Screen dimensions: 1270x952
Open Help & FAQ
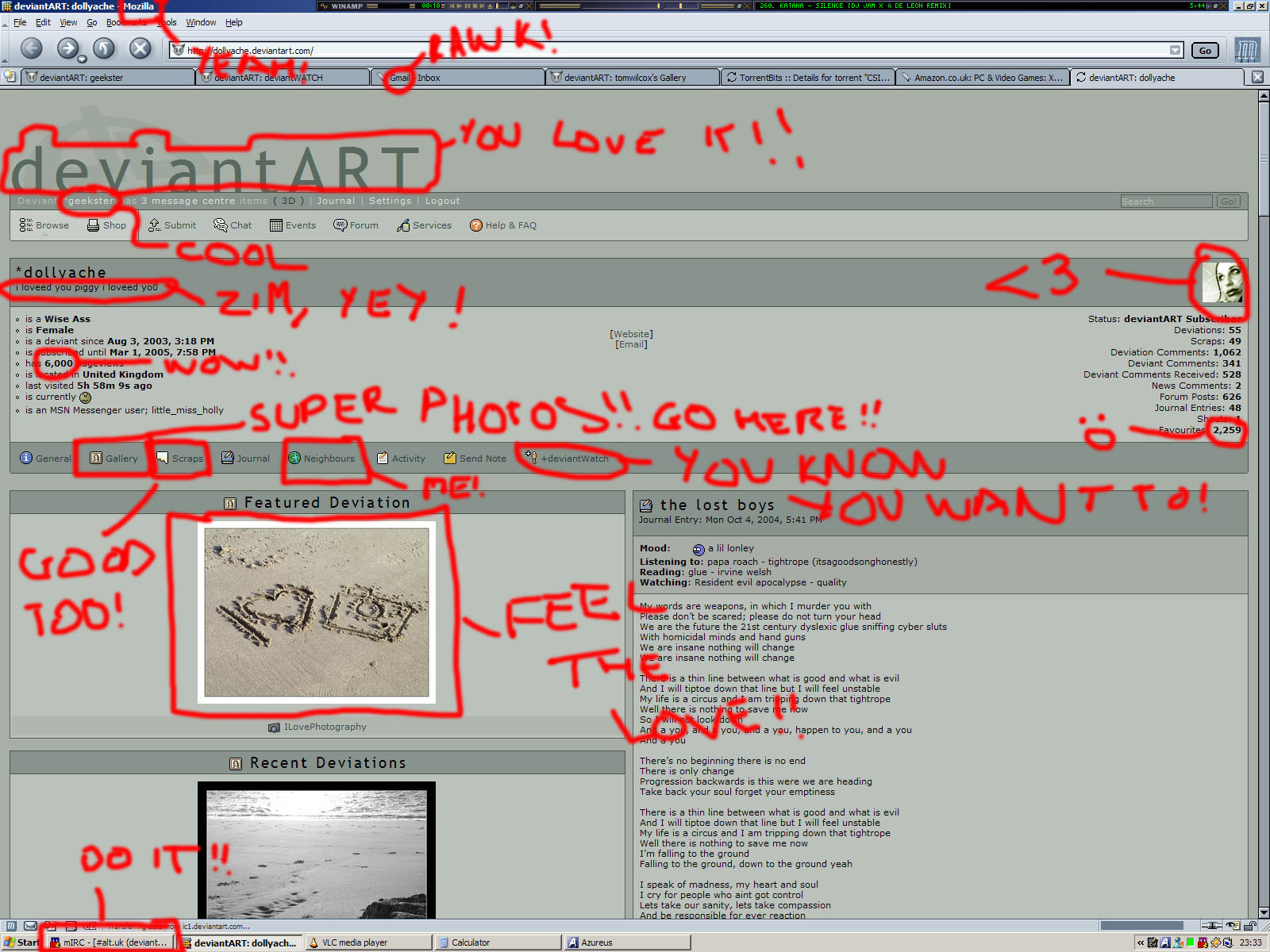click(x=503, y=225)
